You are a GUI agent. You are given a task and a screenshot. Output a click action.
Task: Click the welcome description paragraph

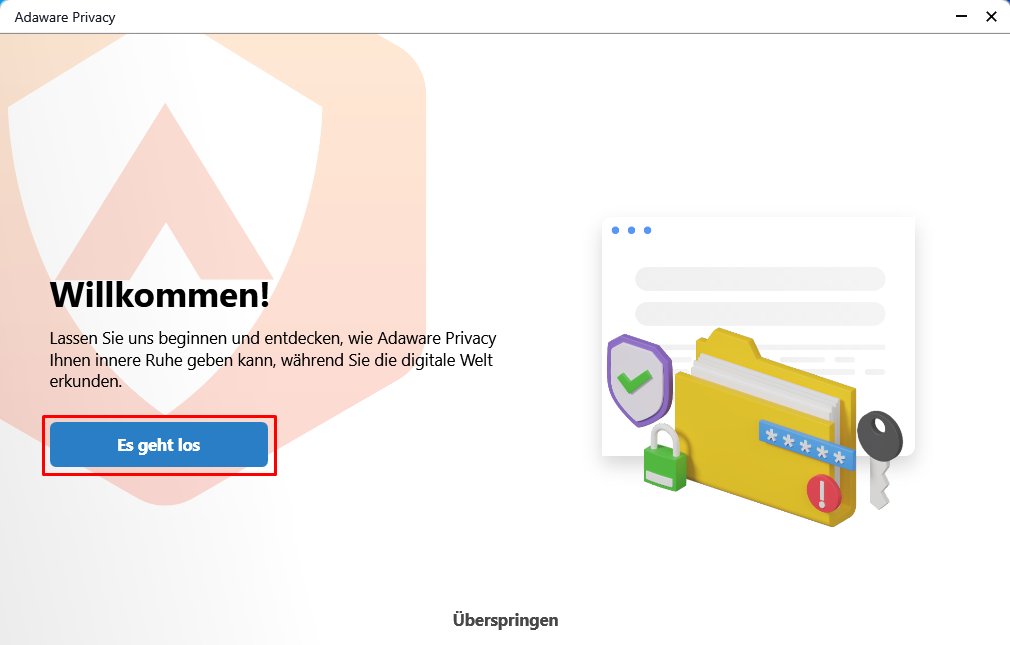[x=273, y=360]
